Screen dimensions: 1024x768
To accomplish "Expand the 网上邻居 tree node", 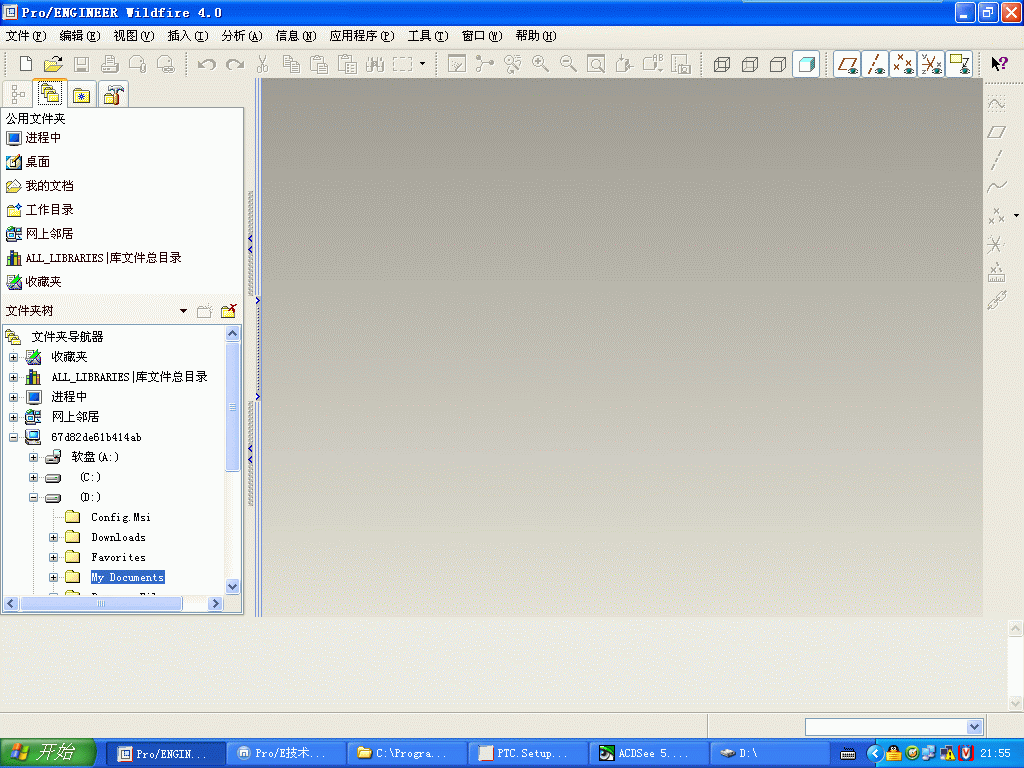I will pos(13,417).
